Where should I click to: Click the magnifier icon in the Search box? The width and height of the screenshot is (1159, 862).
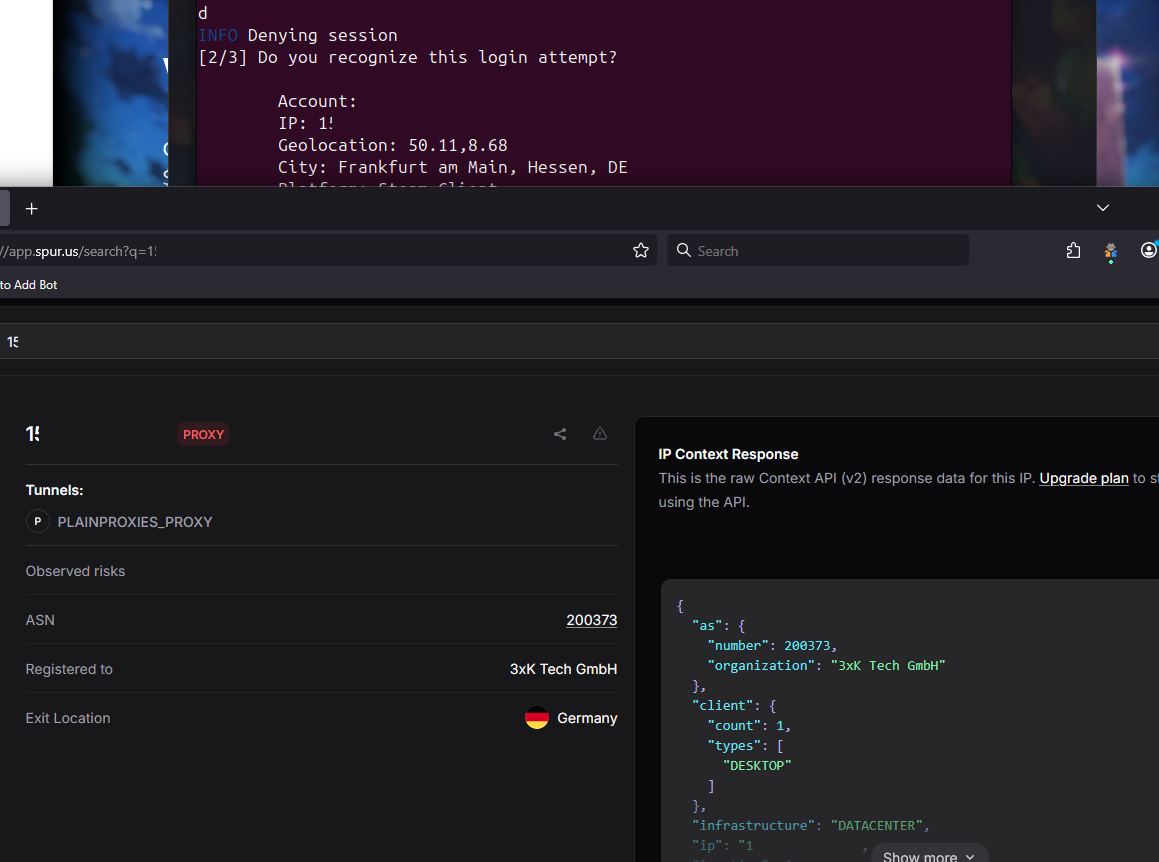[x=684, y=251]
